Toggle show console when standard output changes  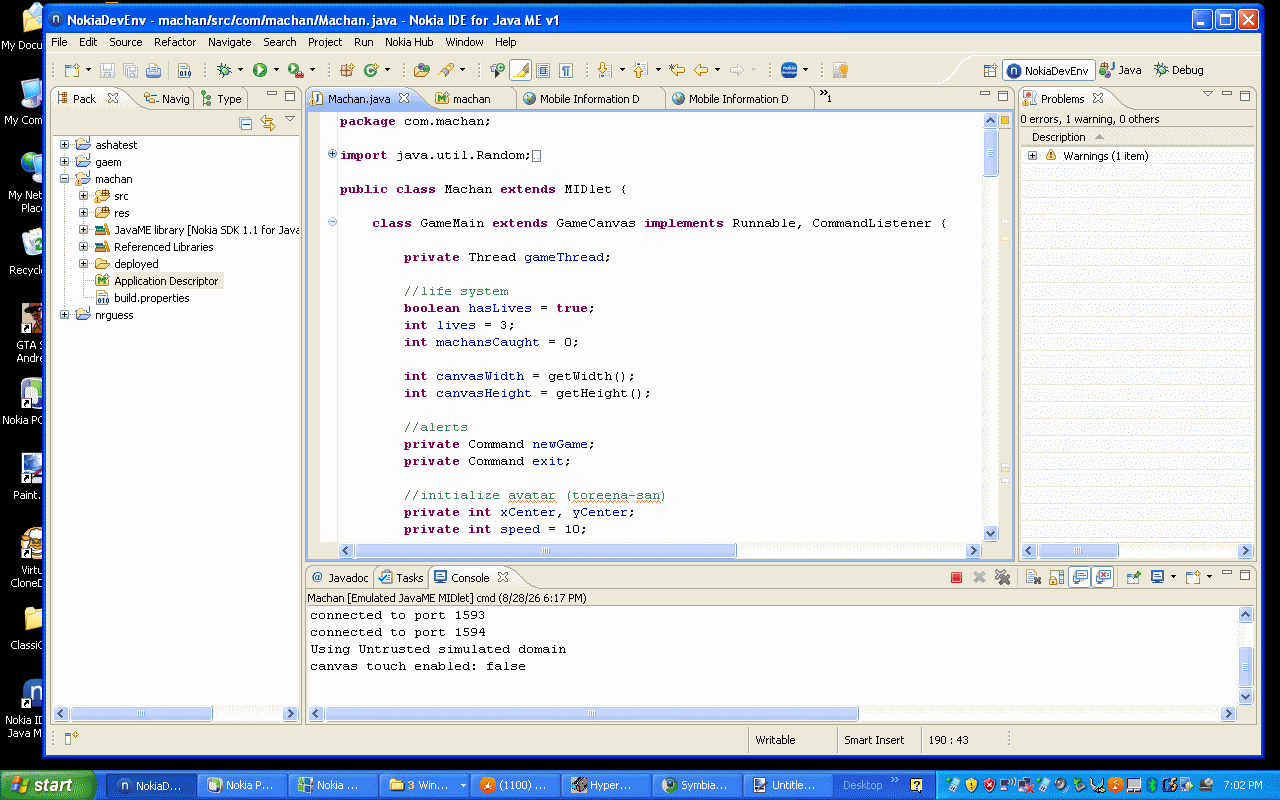[x=1079, y=577]
